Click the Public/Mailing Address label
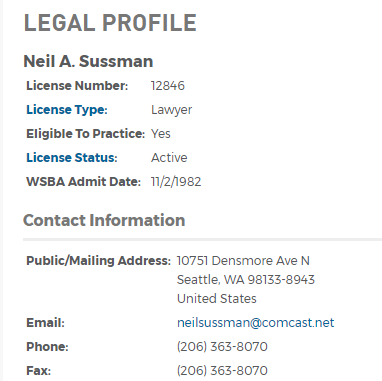This screenshot has height=381, width=382. tap(99, 261)
